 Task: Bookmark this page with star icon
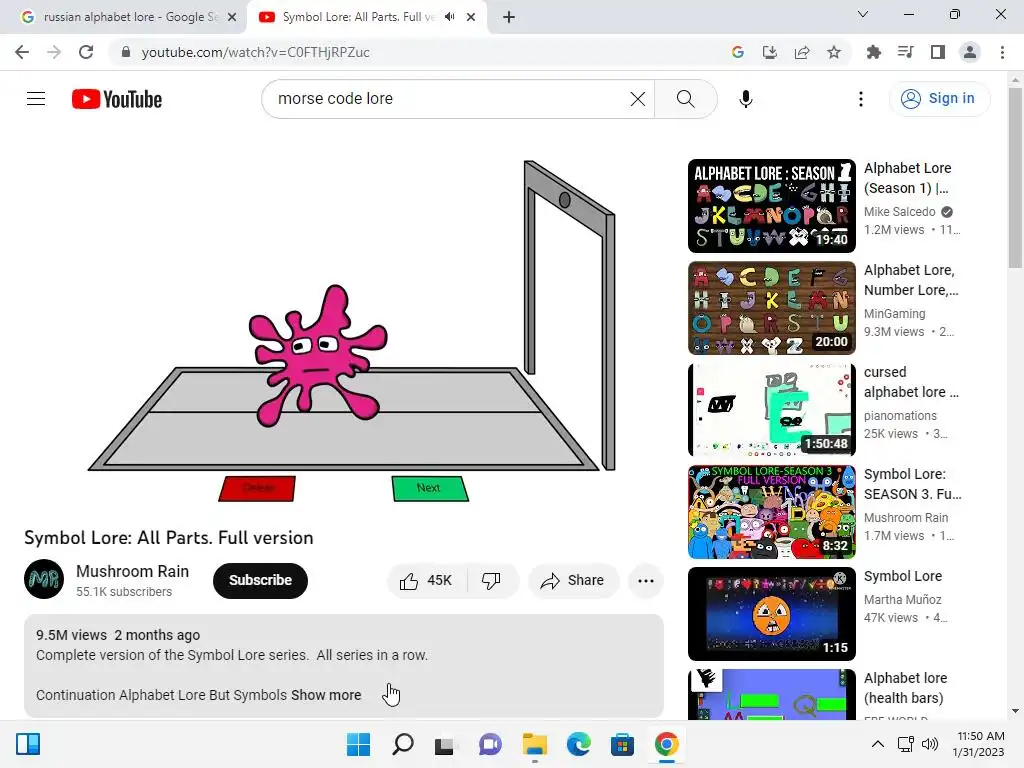click(x=834, y=52)
